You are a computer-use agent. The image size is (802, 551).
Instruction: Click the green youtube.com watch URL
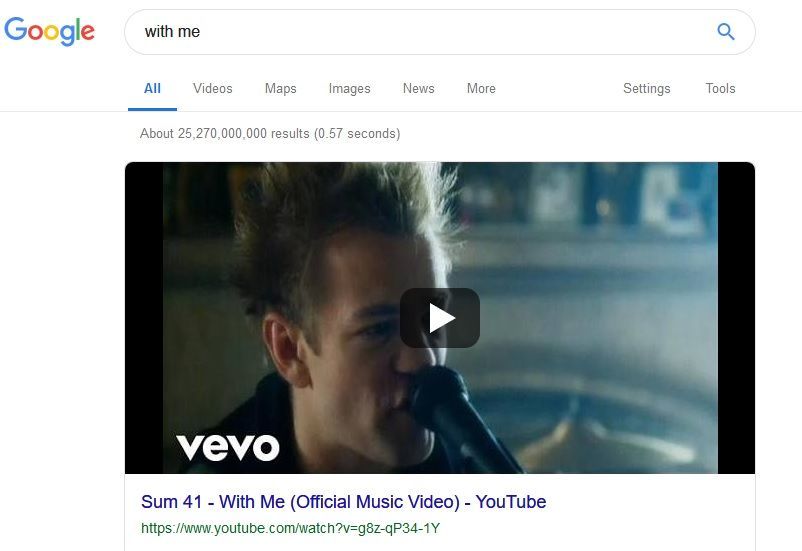(291, 528)
